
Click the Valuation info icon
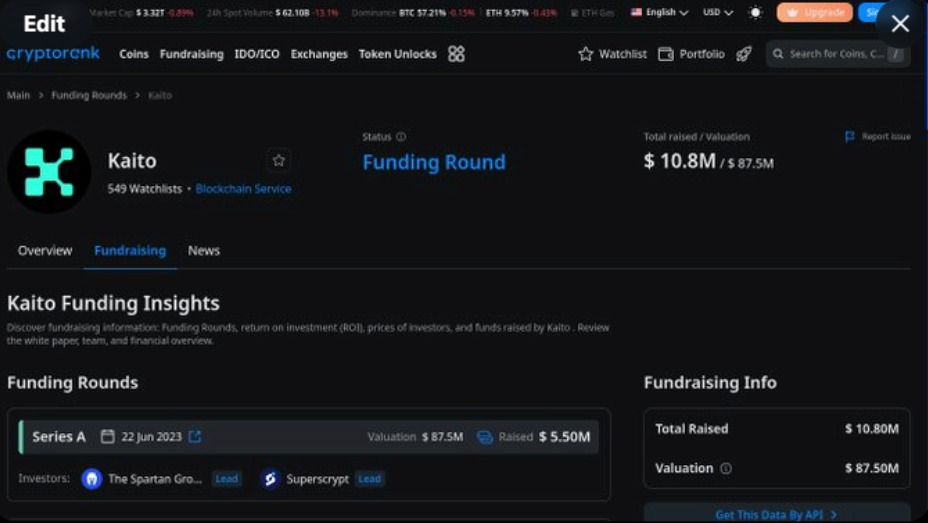726,469
